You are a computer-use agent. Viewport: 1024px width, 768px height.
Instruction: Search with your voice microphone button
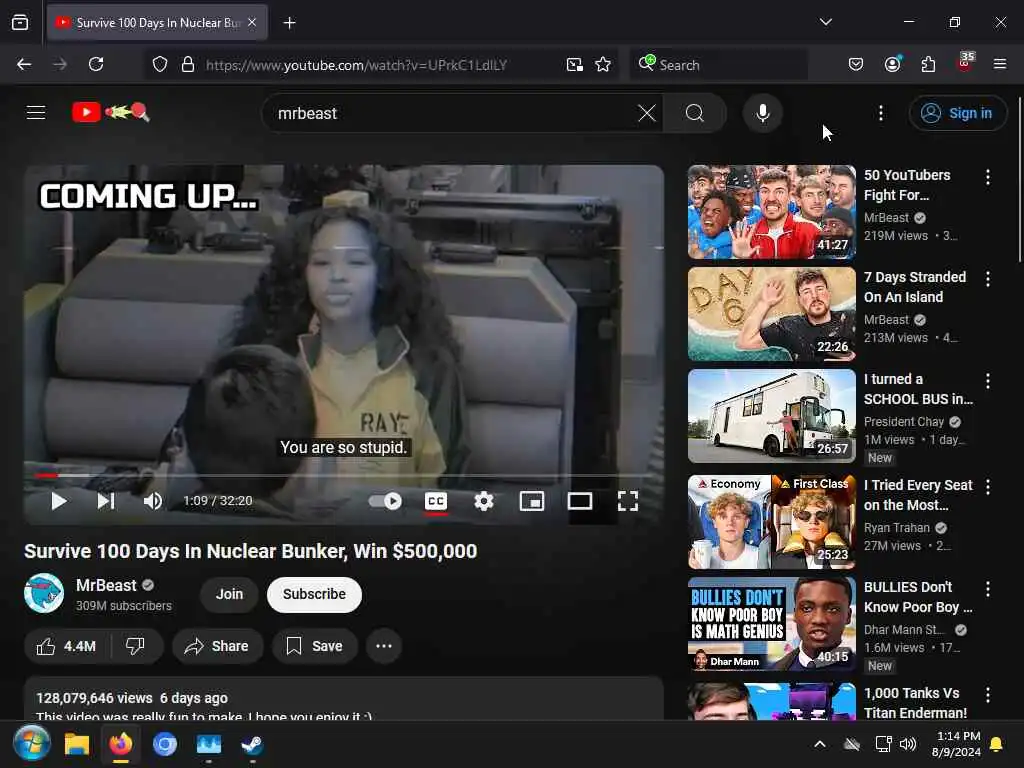763,113
